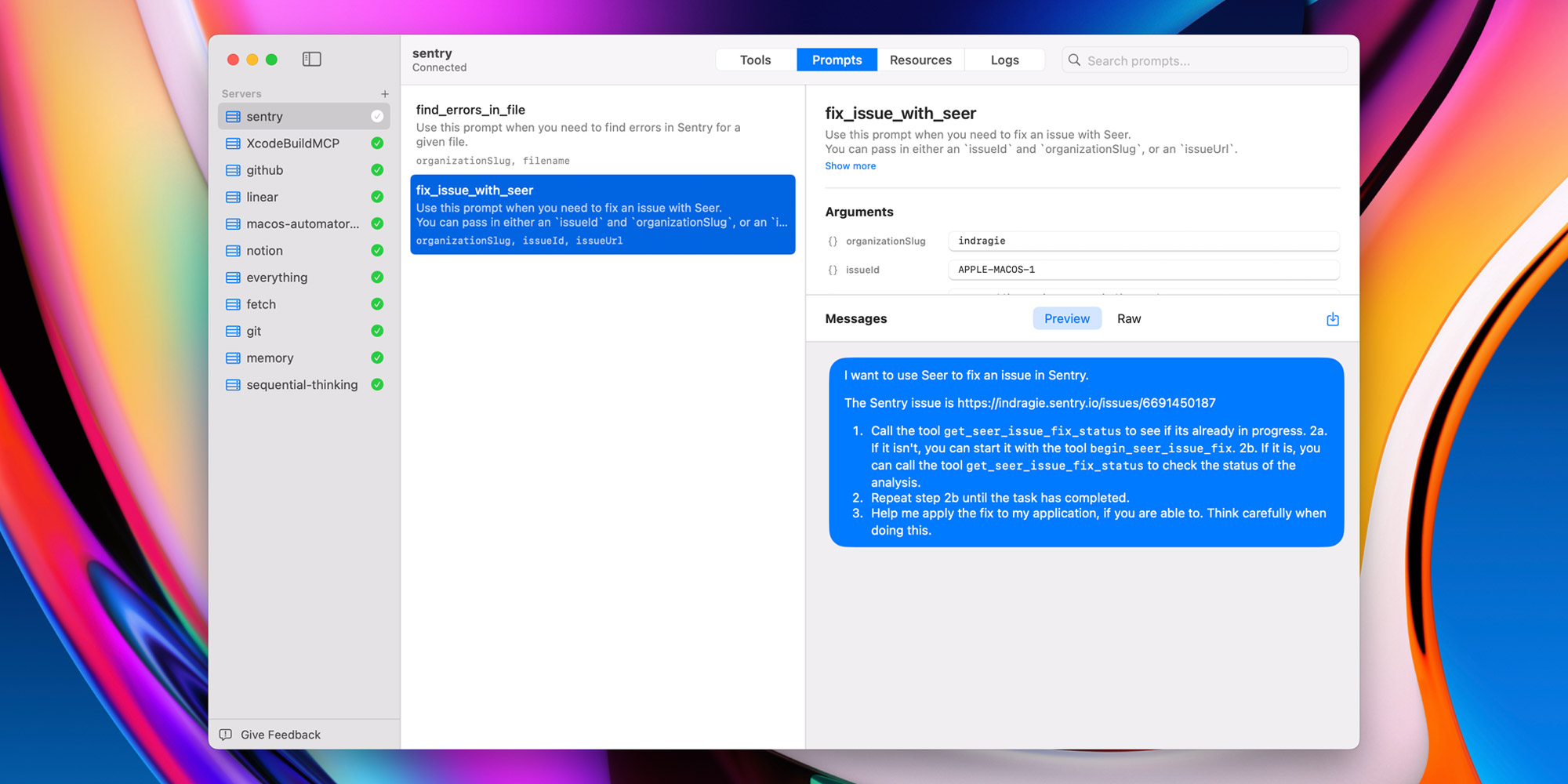1568x784 pixels.
Task: Select the sequential-thinking server
Action: (x=302, y=385)
